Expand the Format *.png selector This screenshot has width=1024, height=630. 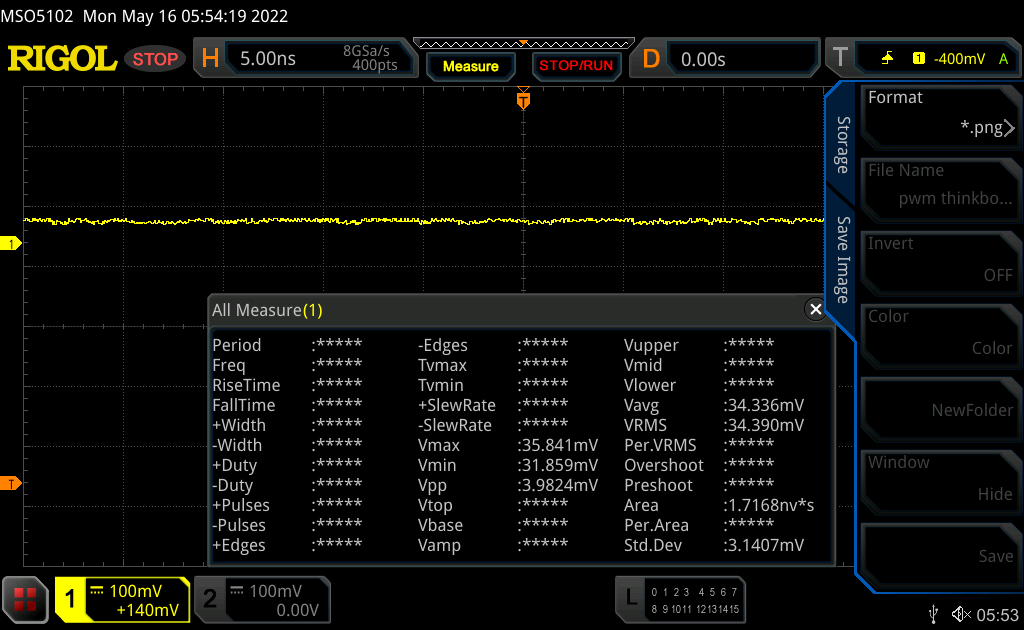click(940, 113)
